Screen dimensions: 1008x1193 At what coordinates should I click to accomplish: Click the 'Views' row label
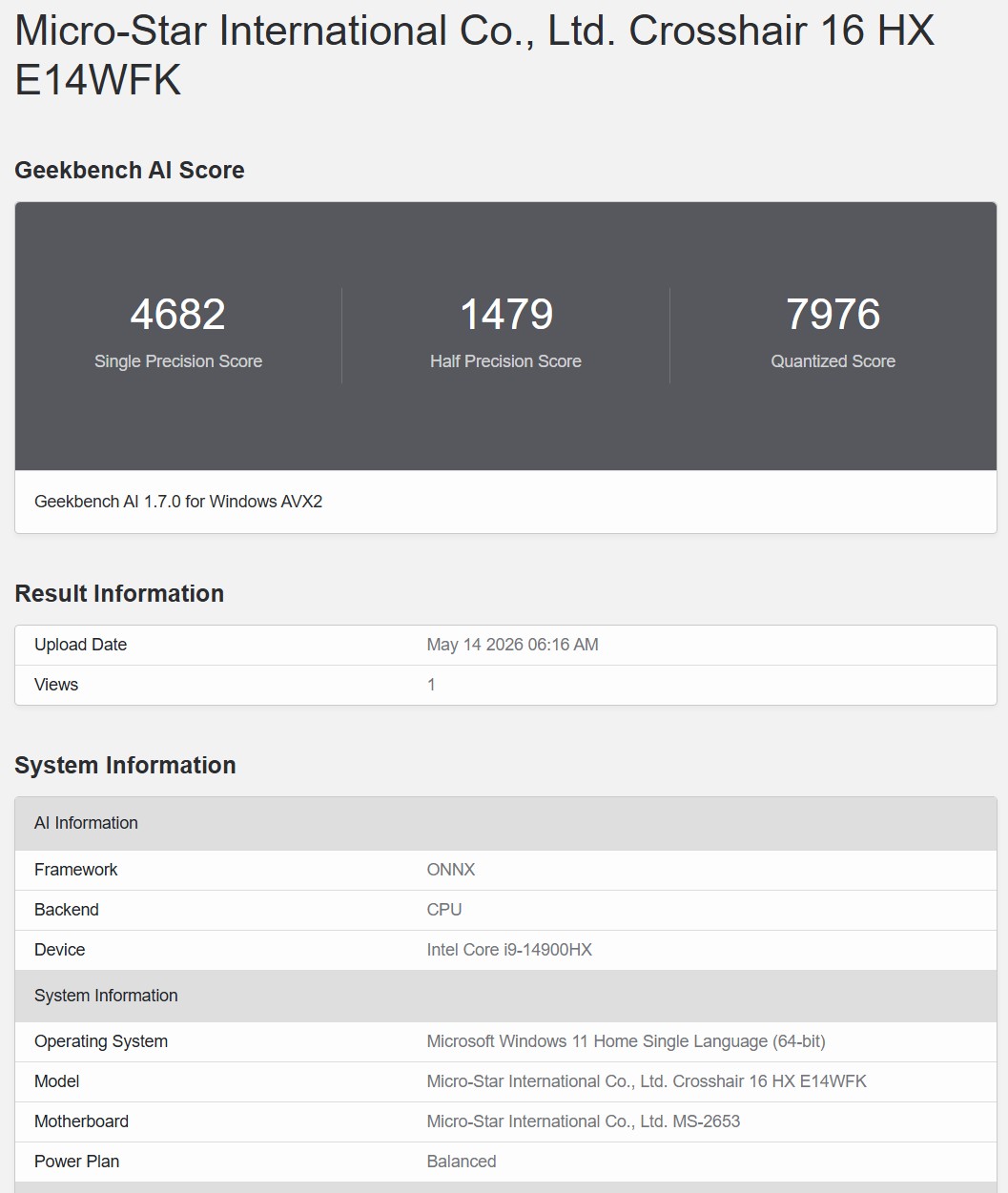click(56, 685)
